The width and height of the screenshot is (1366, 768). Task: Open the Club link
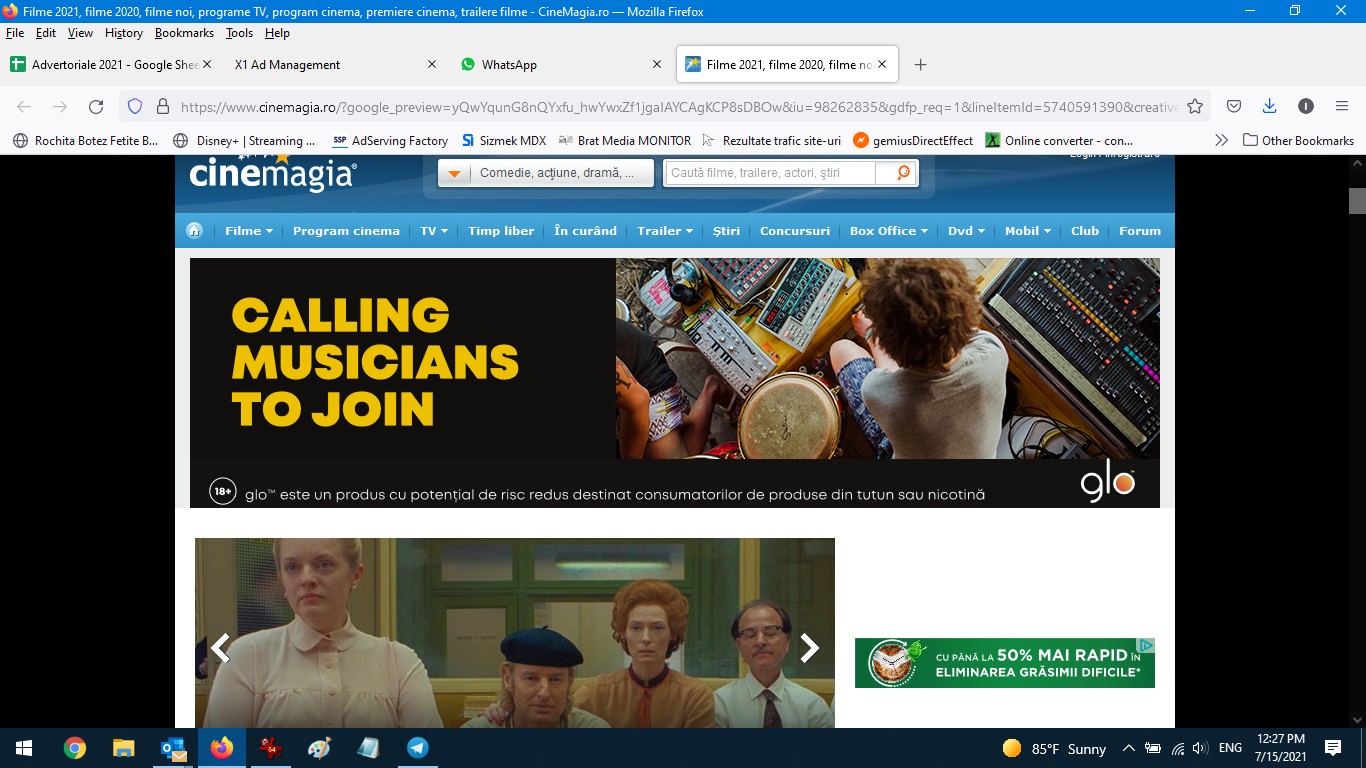click(1085, 231)
